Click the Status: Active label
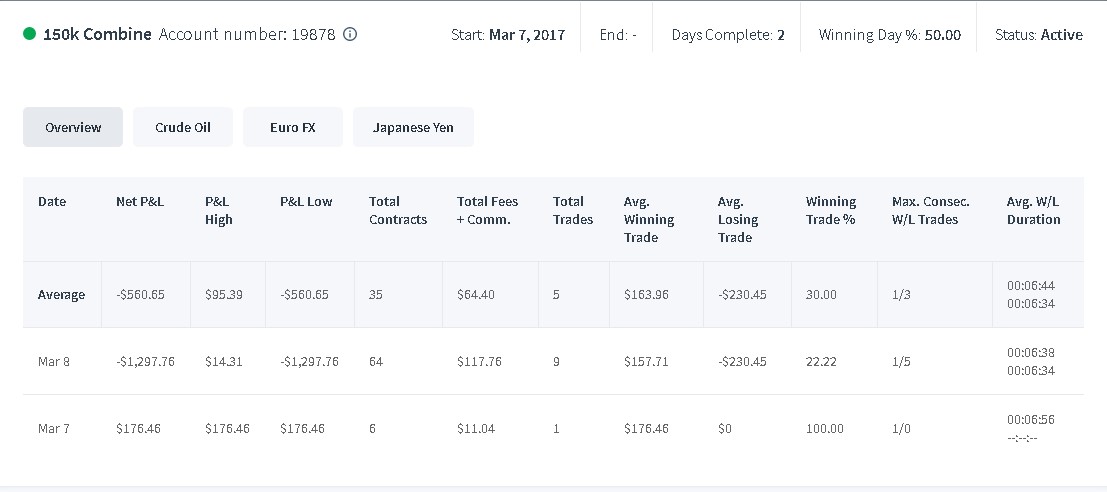The height and width of the screenshot is (492, 1107). pyautogui.click(x=1039, y=35)
